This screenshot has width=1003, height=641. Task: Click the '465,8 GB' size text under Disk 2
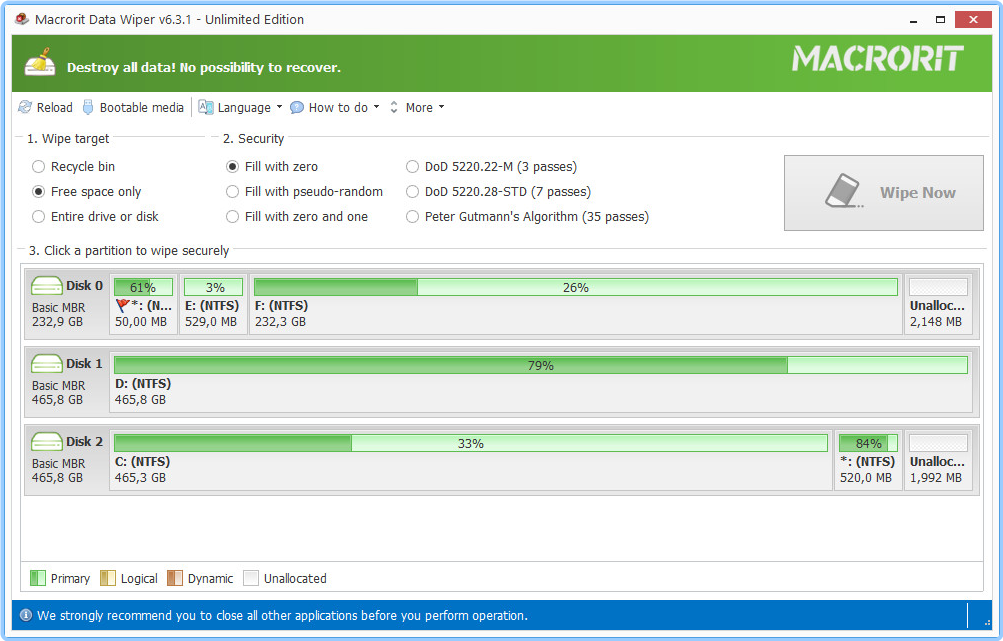(x=58, y=478)
